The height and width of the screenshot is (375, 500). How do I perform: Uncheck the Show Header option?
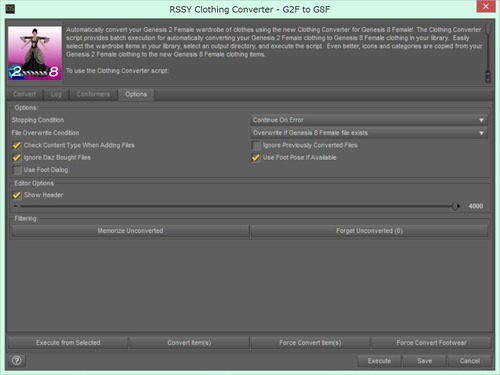[x=17, y=195]
